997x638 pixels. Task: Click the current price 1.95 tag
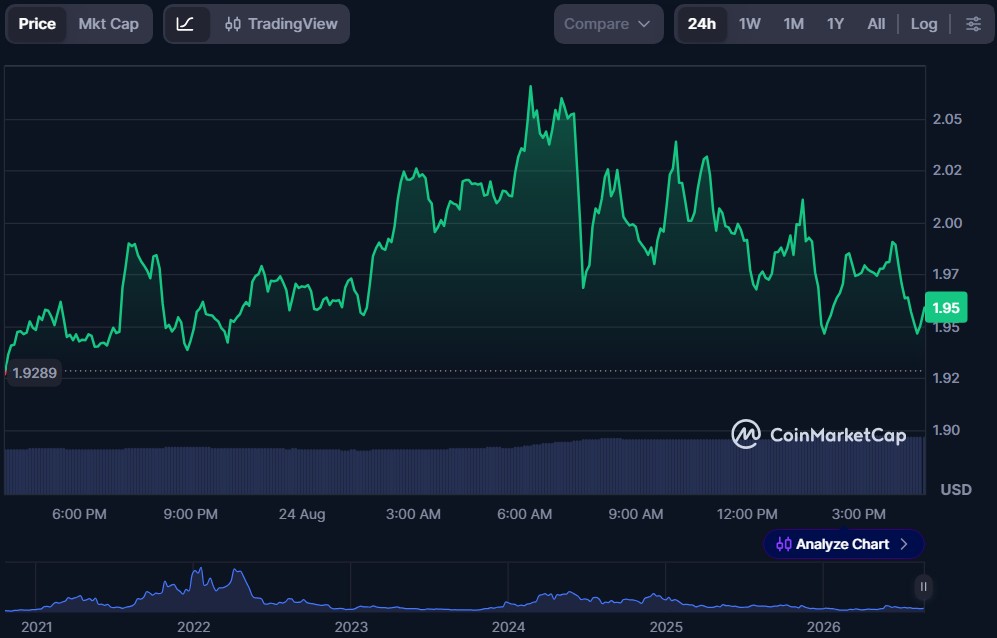(x=945, y=308)
